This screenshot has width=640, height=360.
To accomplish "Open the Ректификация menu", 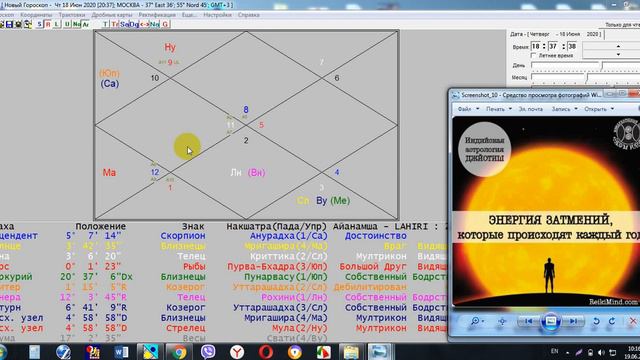I will pos(157,15).
